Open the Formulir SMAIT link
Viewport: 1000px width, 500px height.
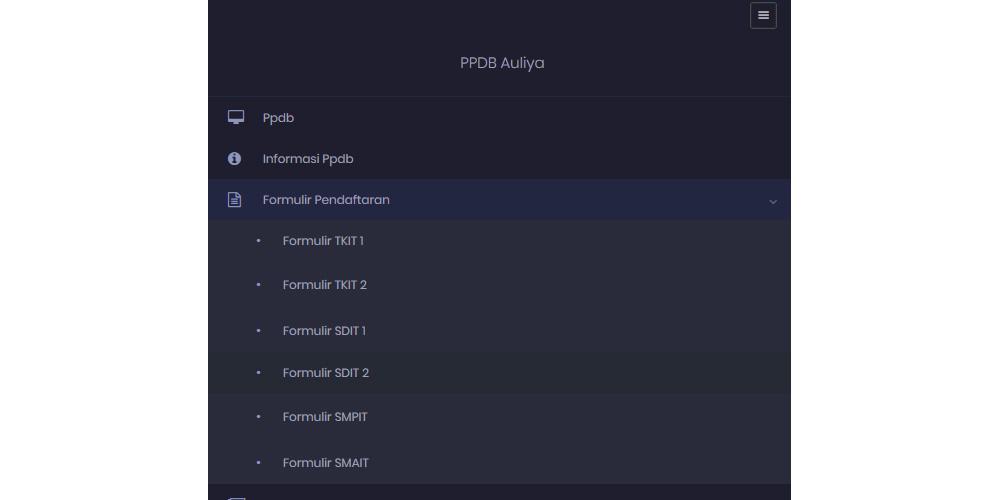(x=326, y=463)
